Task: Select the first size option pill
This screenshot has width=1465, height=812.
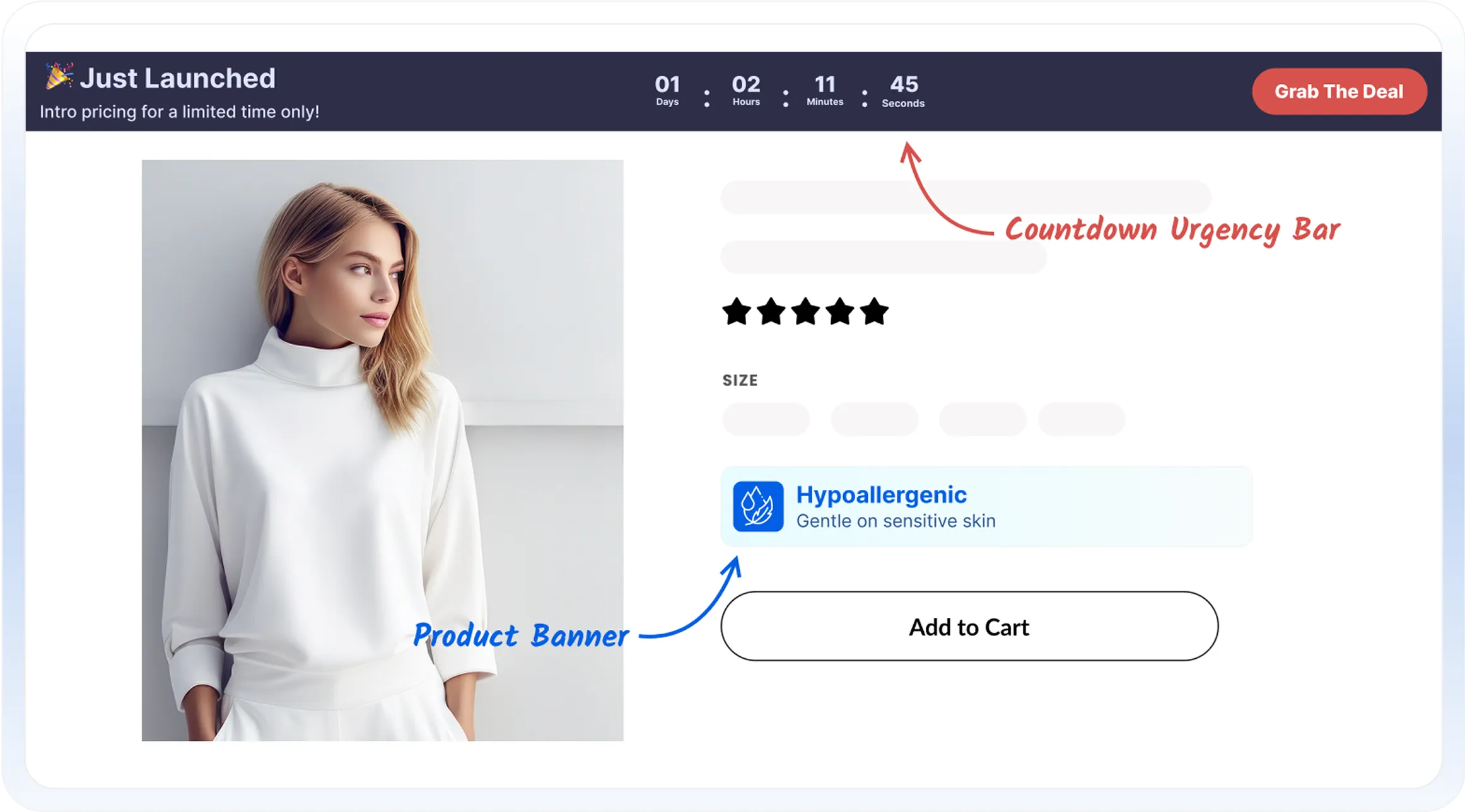Action: pyautogui.click(x=766, y=419)
